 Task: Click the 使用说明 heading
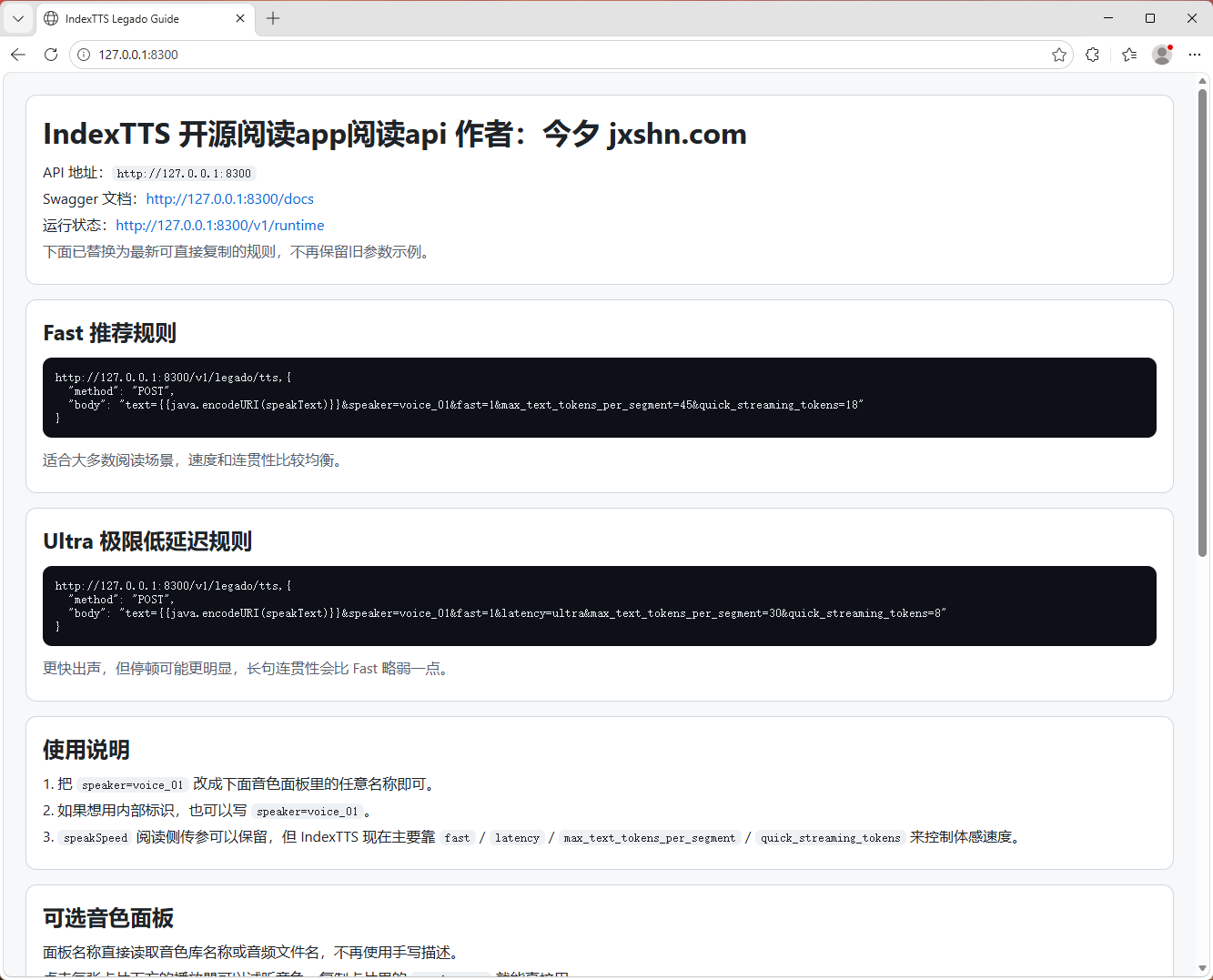pyautogui.click(x=86, y=750)
